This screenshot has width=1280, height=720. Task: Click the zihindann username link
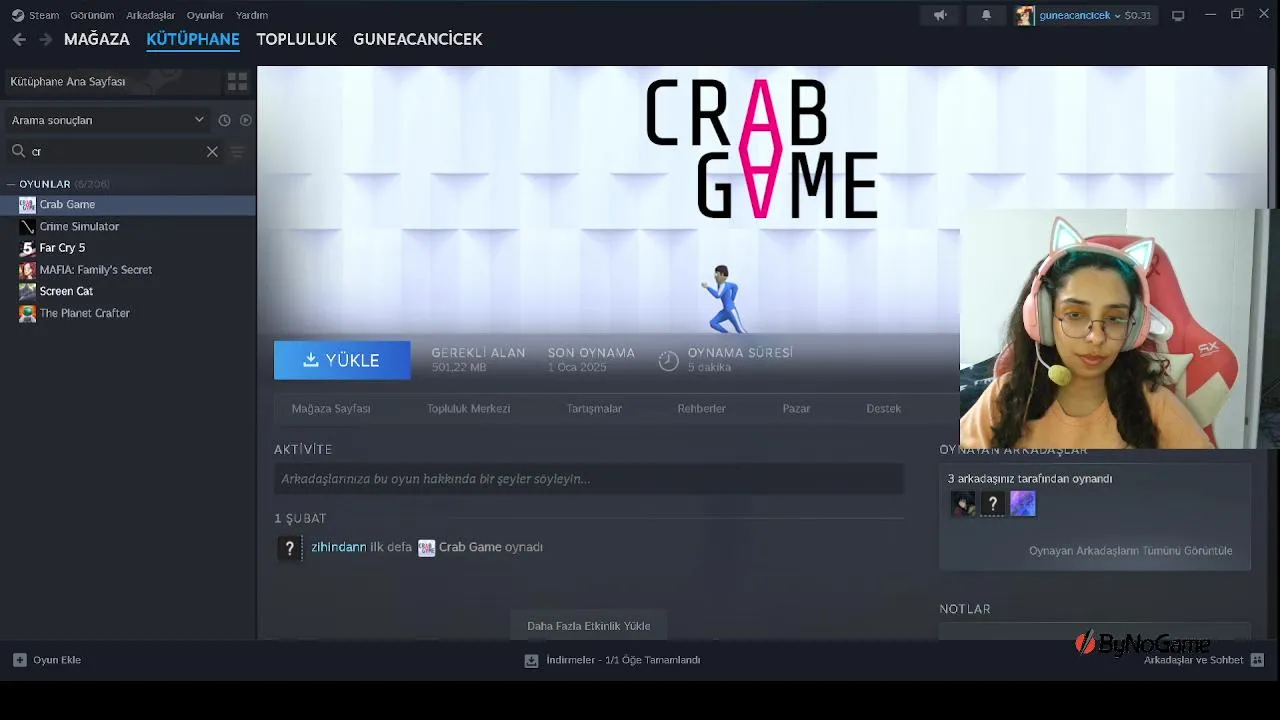tap(338, 548)
